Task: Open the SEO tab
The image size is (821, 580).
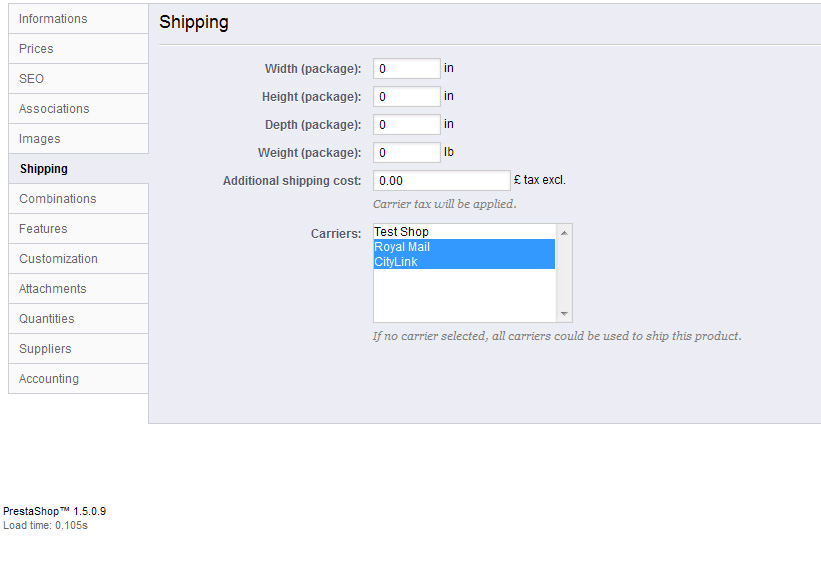Action: (x=79, y=79)
